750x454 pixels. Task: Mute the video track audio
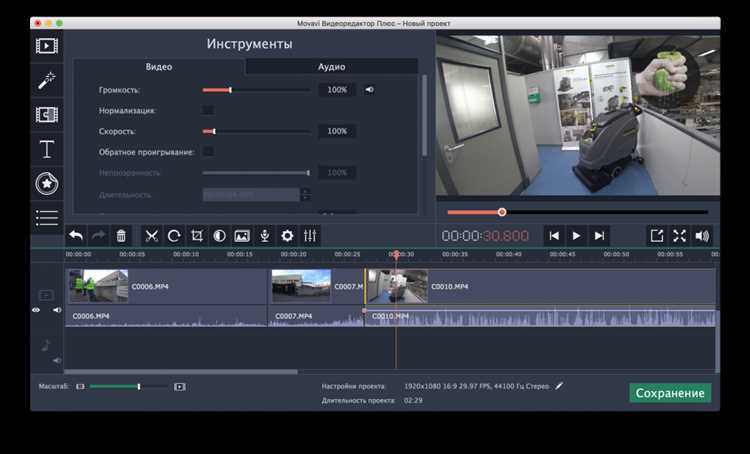(57, 310)
